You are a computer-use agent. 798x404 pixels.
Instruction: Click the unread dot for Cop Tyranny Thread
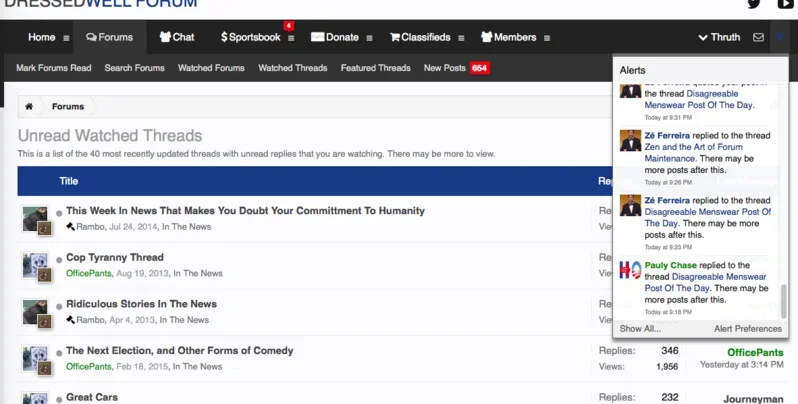pos(59,260)
